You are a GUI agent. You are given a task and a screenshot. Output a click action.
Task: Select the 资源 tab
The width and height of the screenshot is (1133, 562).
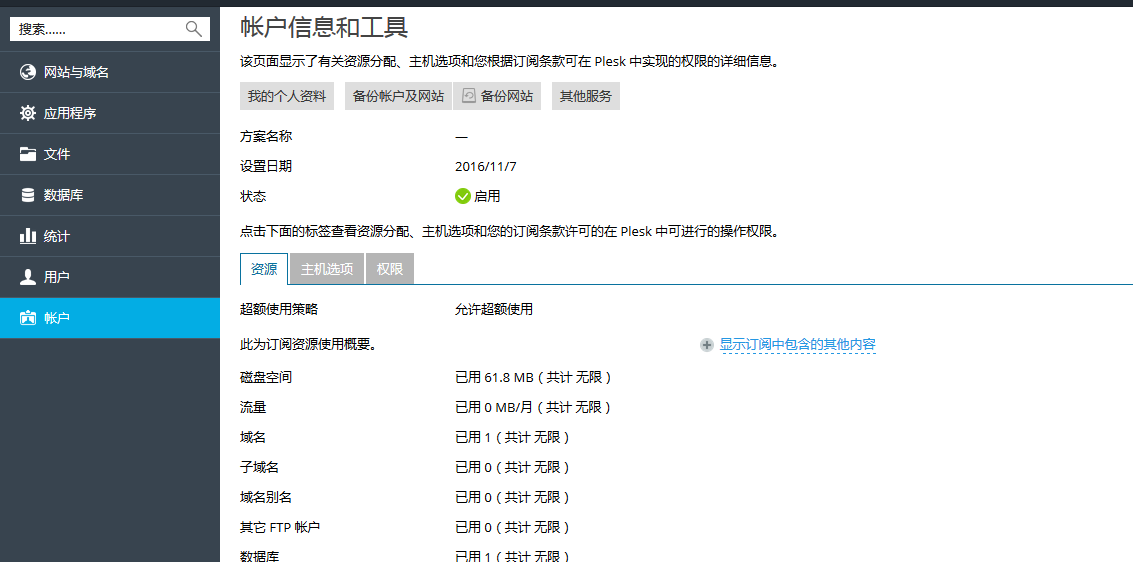[264, 269]
